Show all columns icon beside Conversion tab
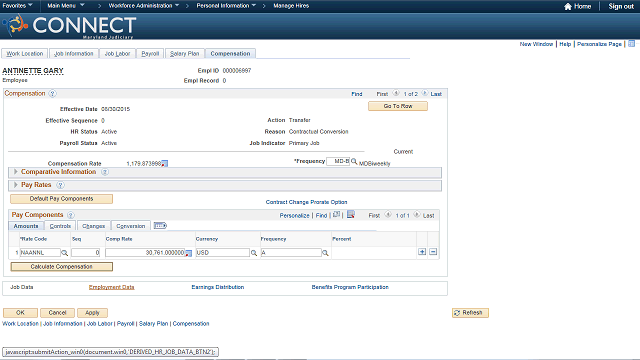 160,225
